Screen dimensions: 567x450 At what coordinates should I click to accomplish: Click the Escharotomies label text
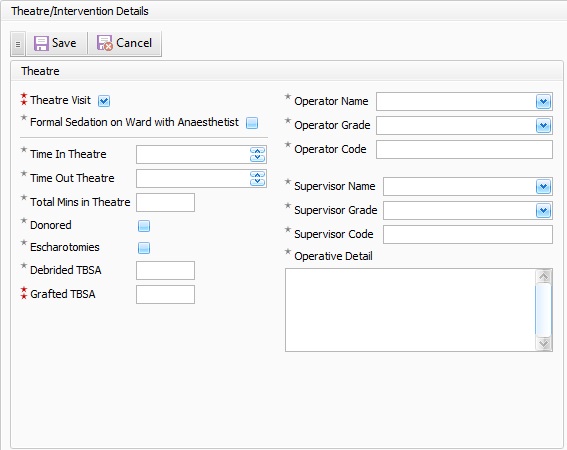coord(65,247)
